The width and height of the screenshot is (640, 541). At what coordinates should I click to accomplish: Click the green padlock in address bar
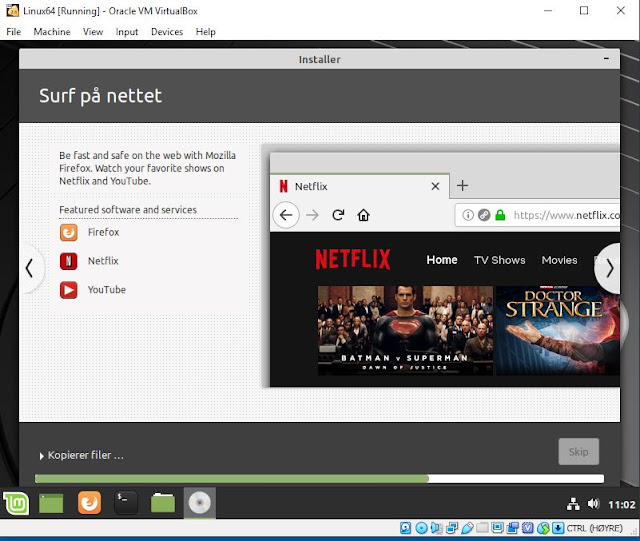(500, 215)
